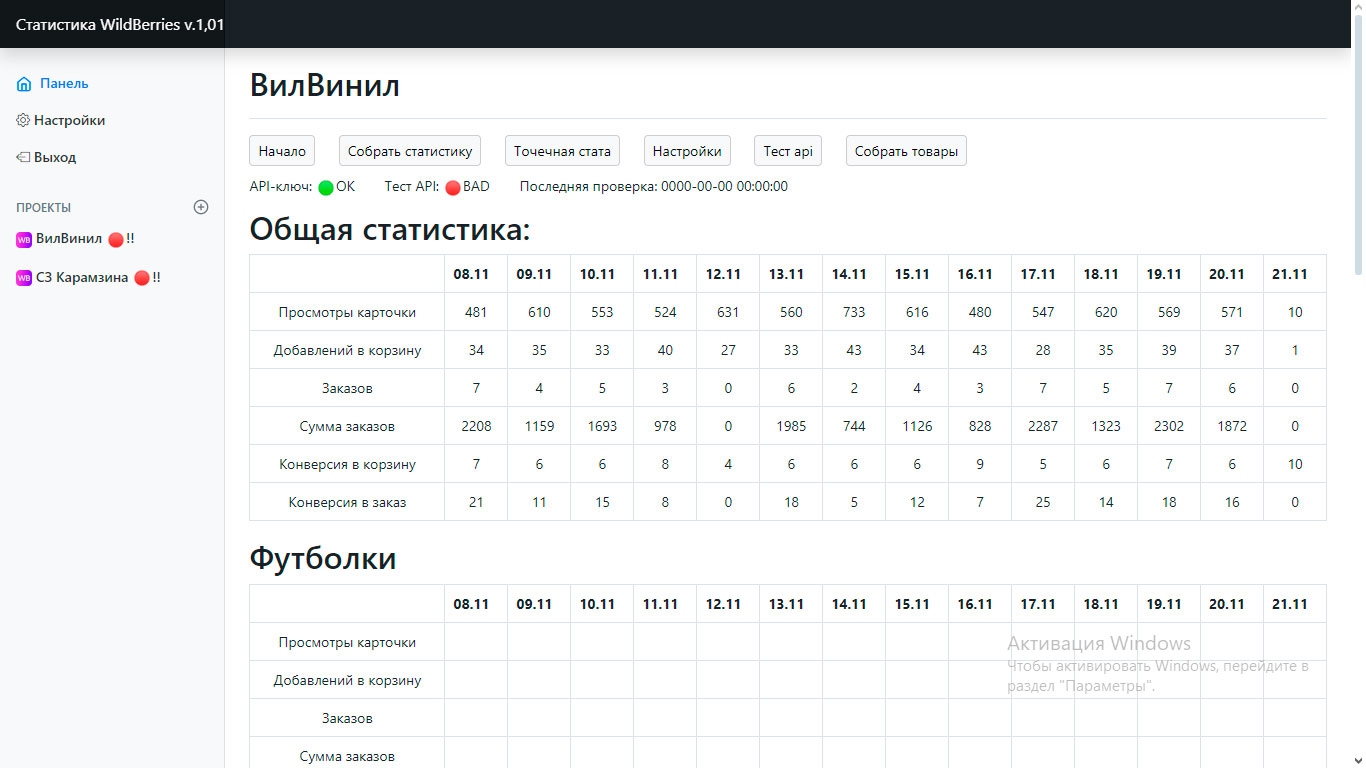Click the red Тест API status indicator
Image resolution: width=1366 pixels, height=768 pixels.
[452, 187]
